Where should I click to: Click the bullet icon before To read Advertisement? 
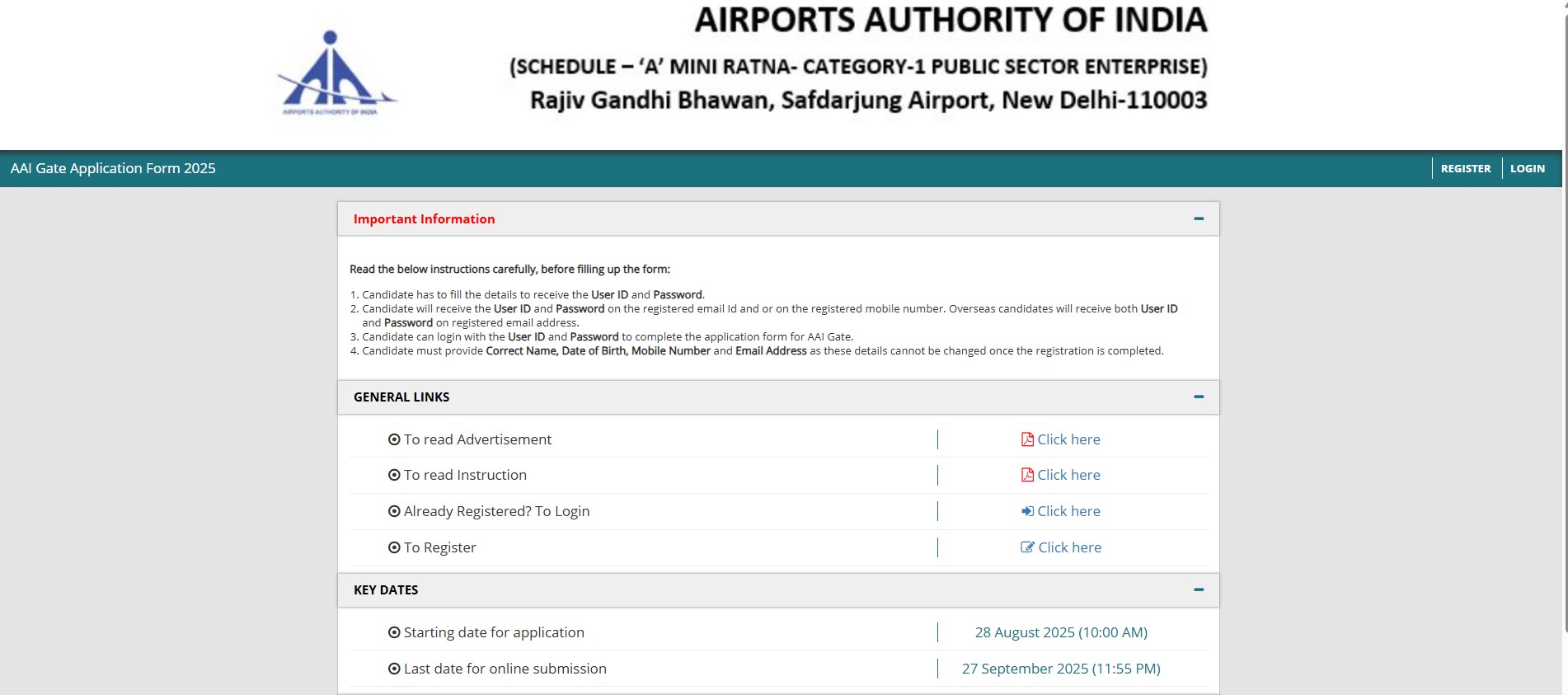tap(394, 439)
